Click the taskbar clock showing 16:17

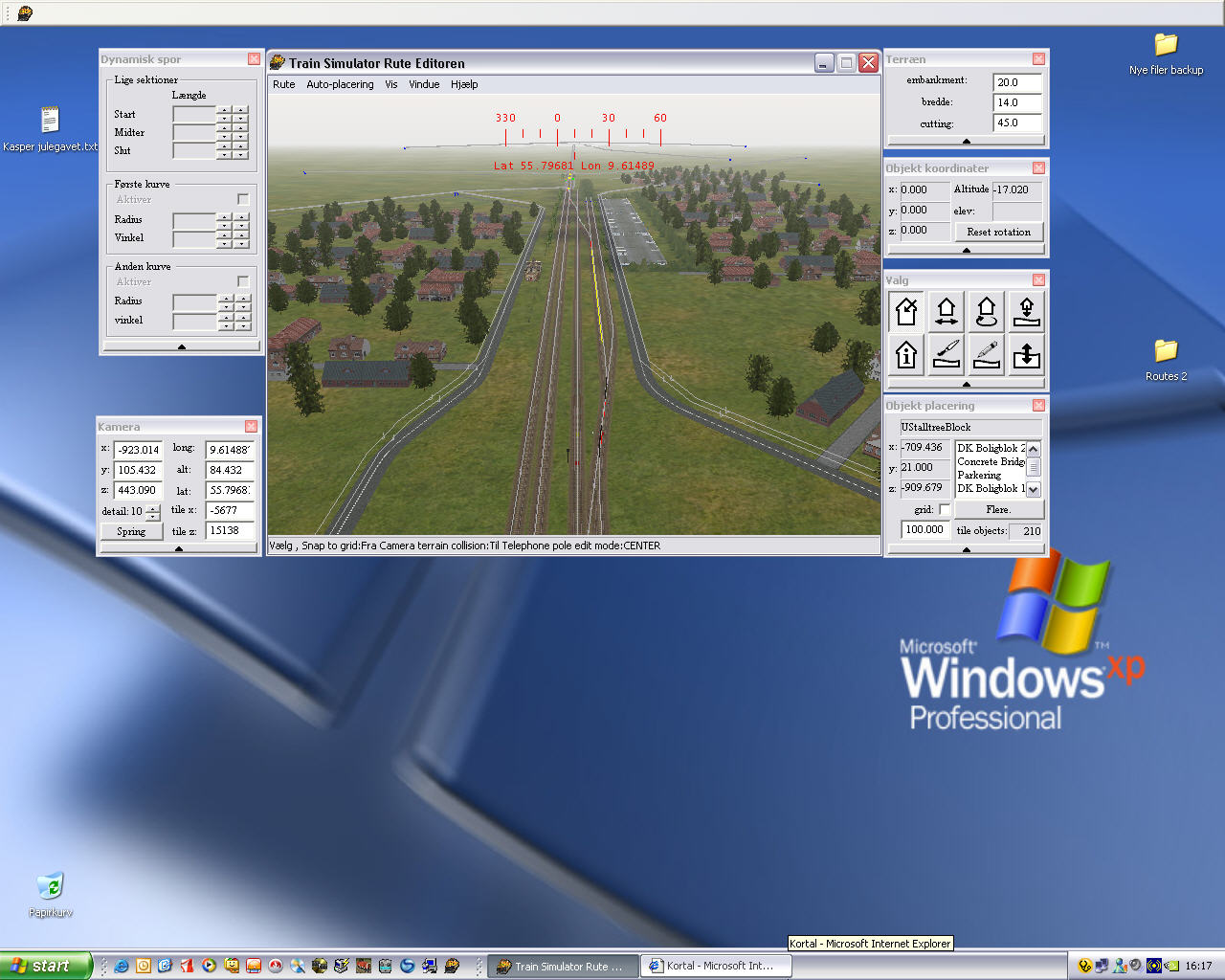pos(1198,966)
